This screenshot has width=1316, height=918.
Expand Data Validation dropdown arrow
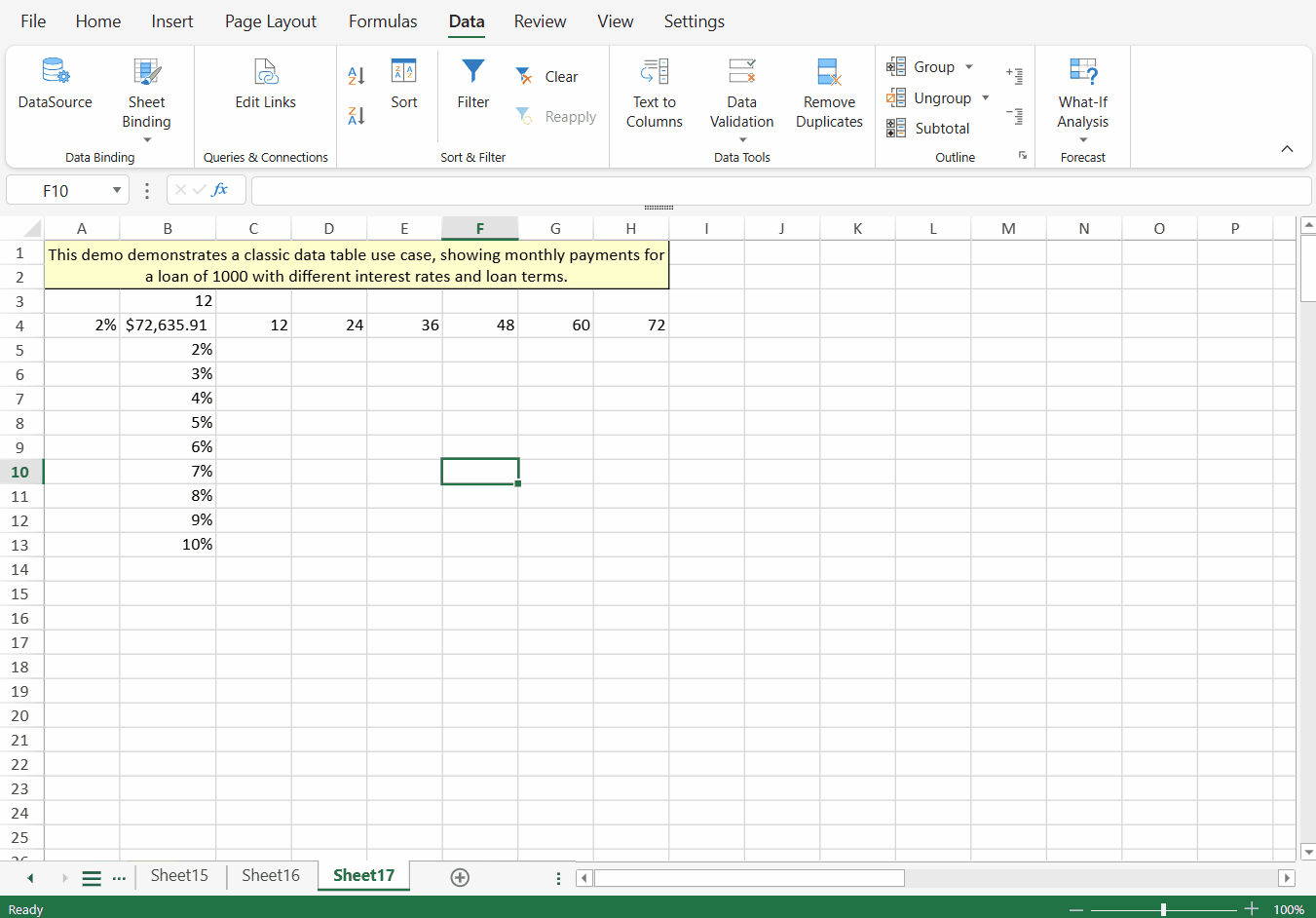(743, 140)
